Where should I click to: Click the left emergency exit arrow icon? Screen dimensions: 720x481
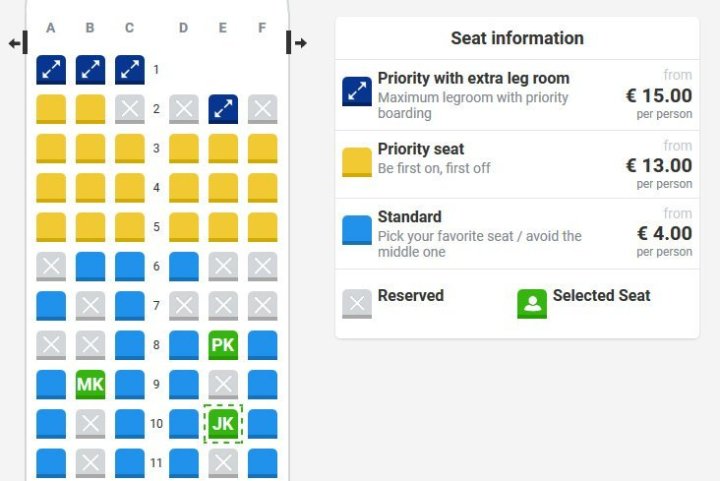pyautogui.click(x=15, y=43)
